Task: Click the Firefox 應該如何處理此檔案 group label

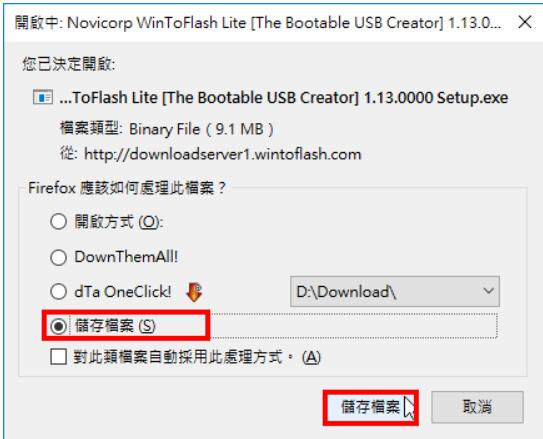Action: pyautogui.click(x=127, y=188)
